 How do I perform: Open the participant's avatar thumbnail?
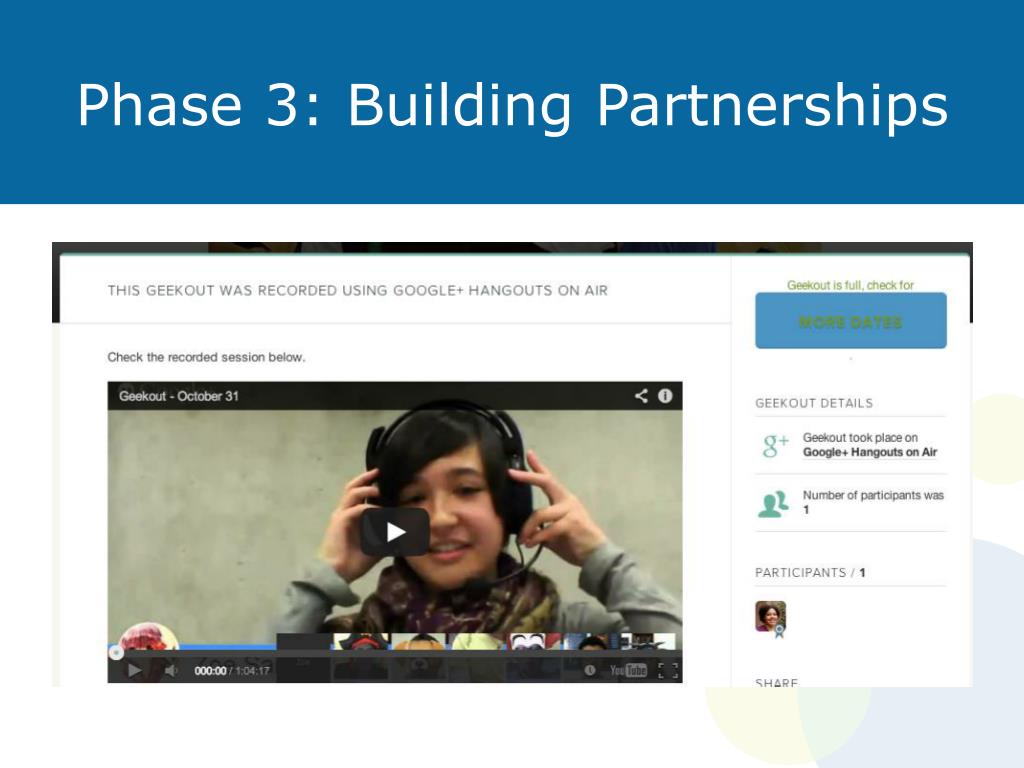771,618
